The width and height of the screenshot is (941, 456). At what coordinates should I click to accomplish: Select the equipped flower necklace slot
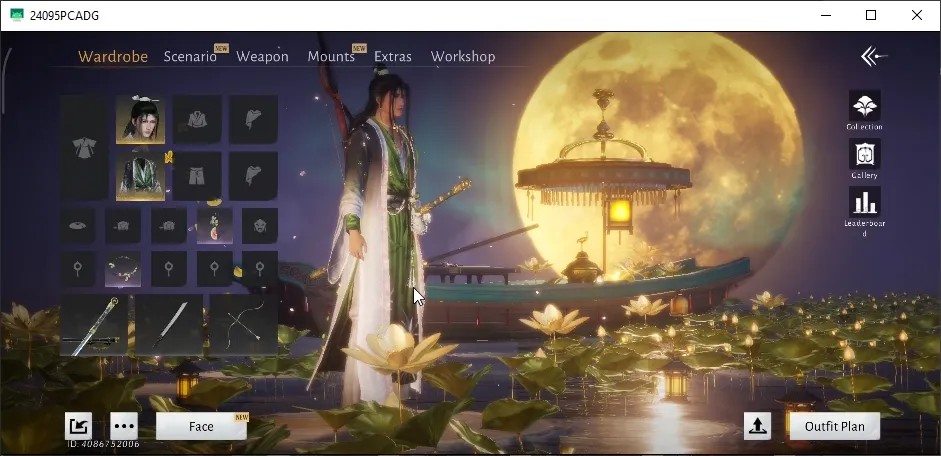(x=123, y=269)
